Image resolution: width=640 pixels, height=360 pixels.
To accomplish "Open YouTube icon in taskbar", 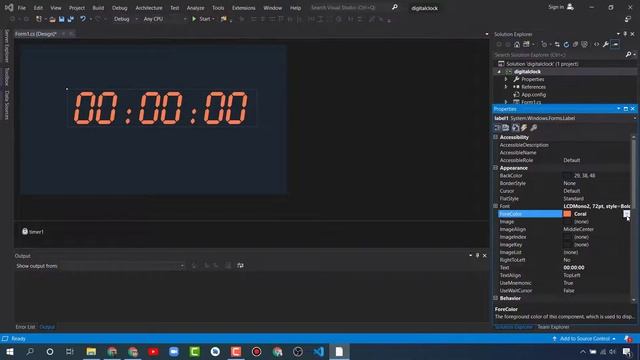I will 153,352.
